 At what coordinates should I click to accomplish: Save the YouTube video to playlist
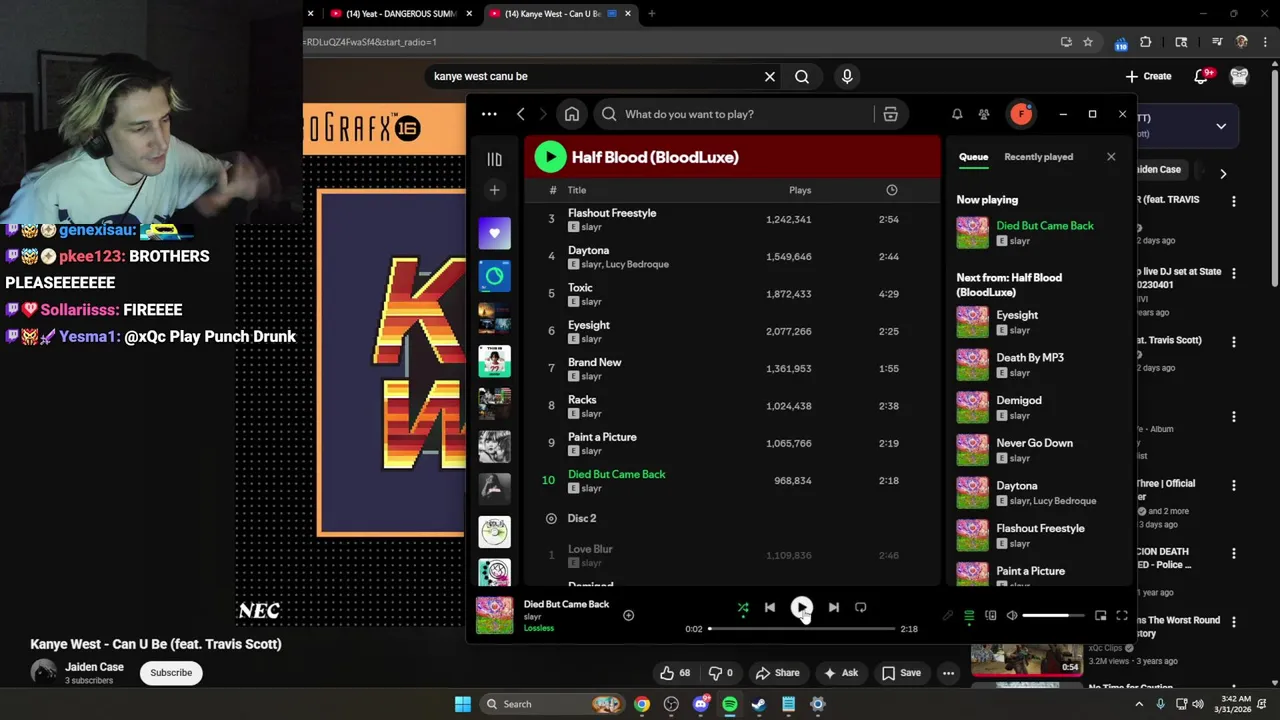coord(901,673)
